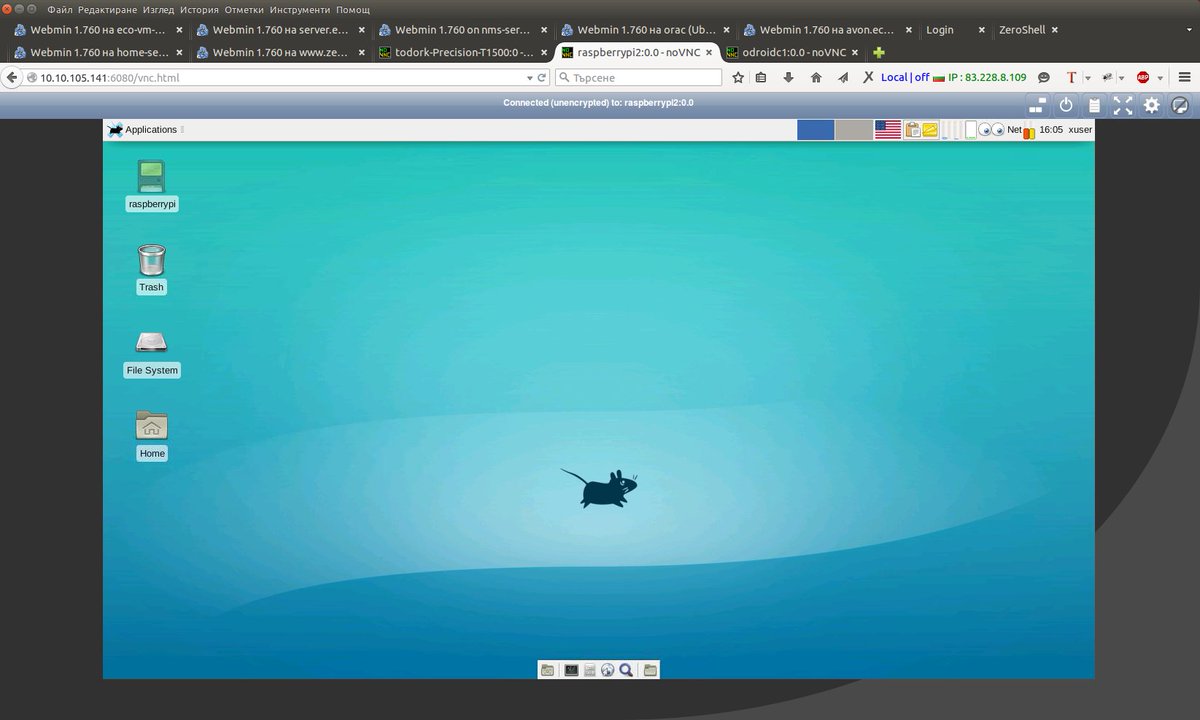Click the Adblock Plus toolbar icon
Screen dimensions: 1200x720
tap(1143, 77)
